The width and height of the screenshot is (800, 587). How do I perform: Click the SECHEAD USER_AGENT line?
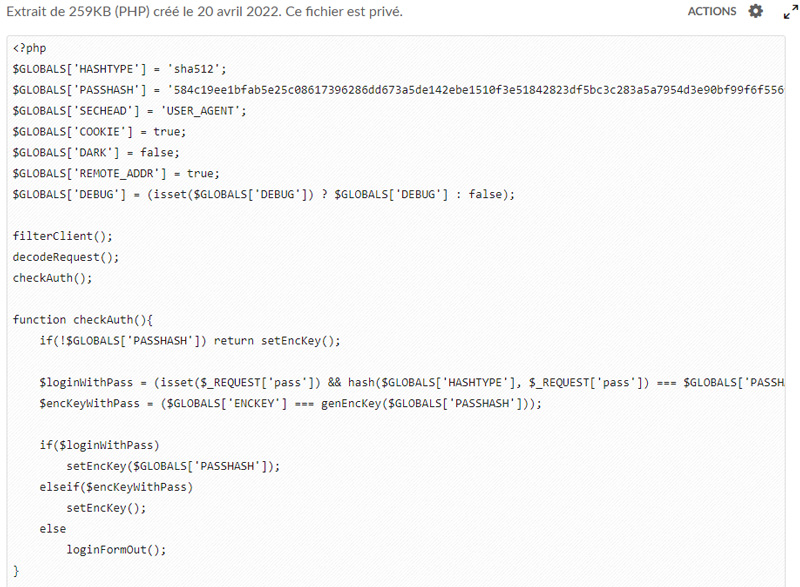coord(130,111)
